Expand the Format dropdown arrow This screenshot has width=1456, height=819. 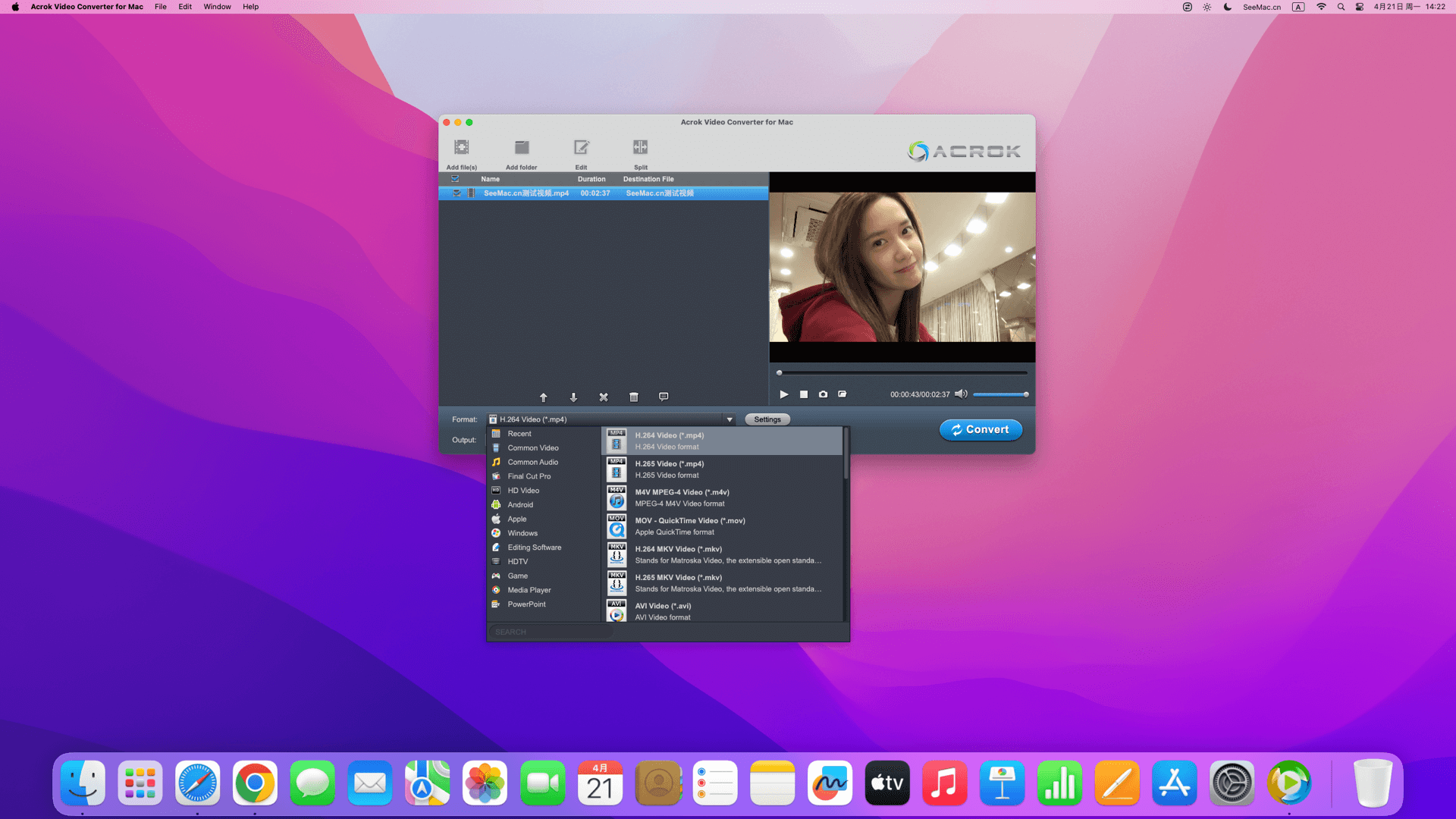[730, 419]
